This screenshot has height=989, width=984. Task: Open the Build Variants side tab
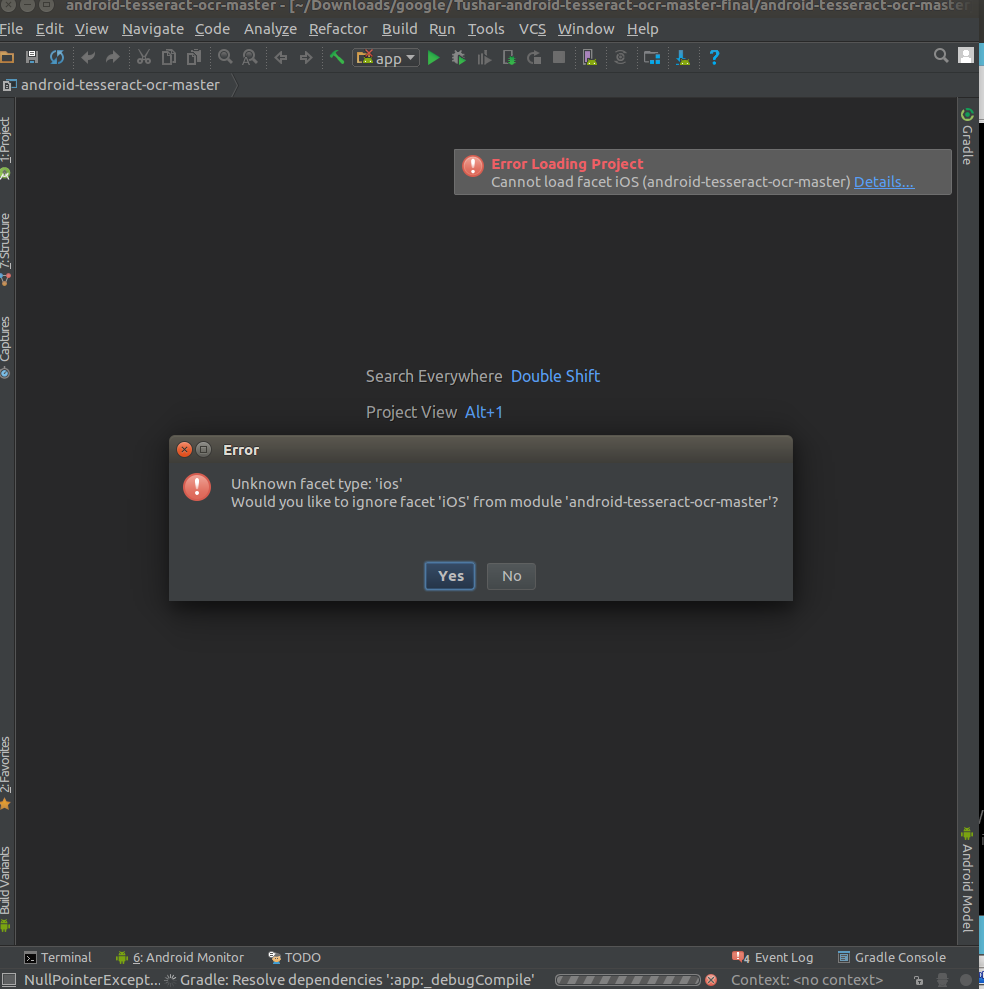tap(6, 887)
